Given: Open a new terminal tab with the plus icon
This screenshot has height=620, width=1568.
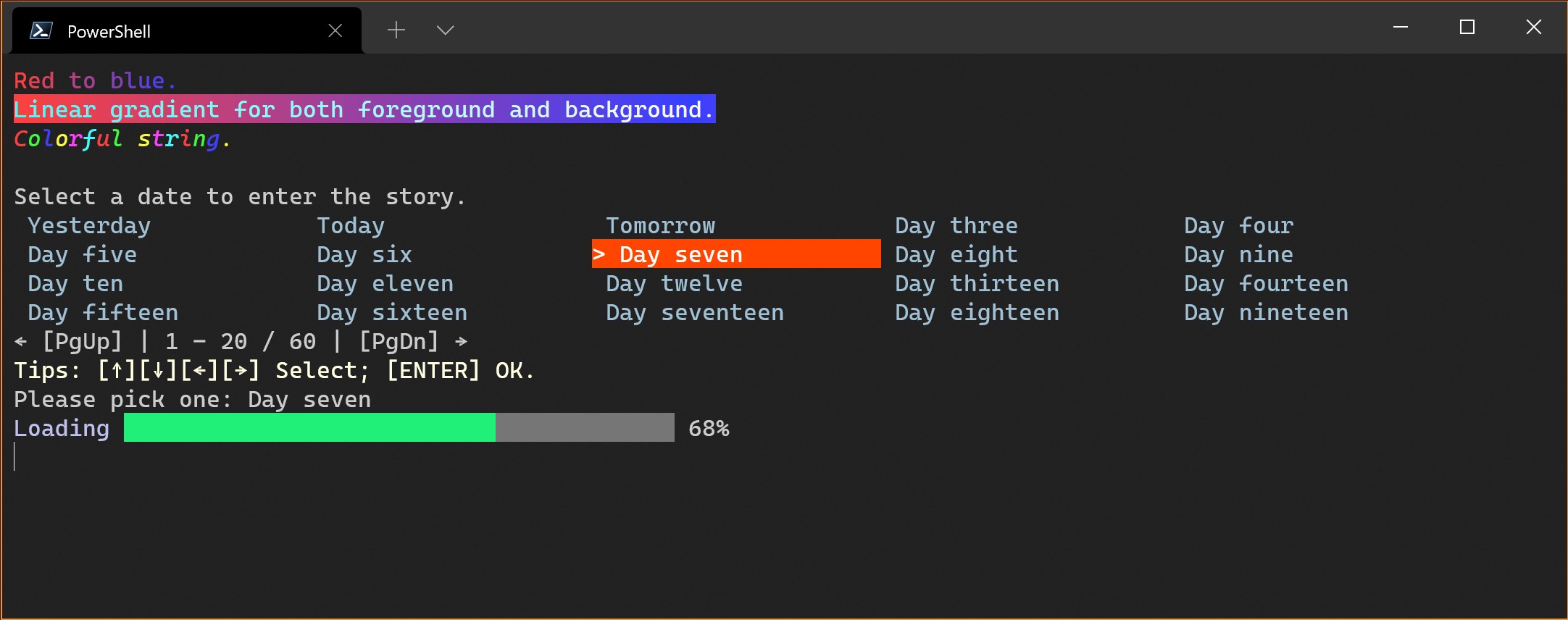Looking at the screenshot, I should click(396, 30).
